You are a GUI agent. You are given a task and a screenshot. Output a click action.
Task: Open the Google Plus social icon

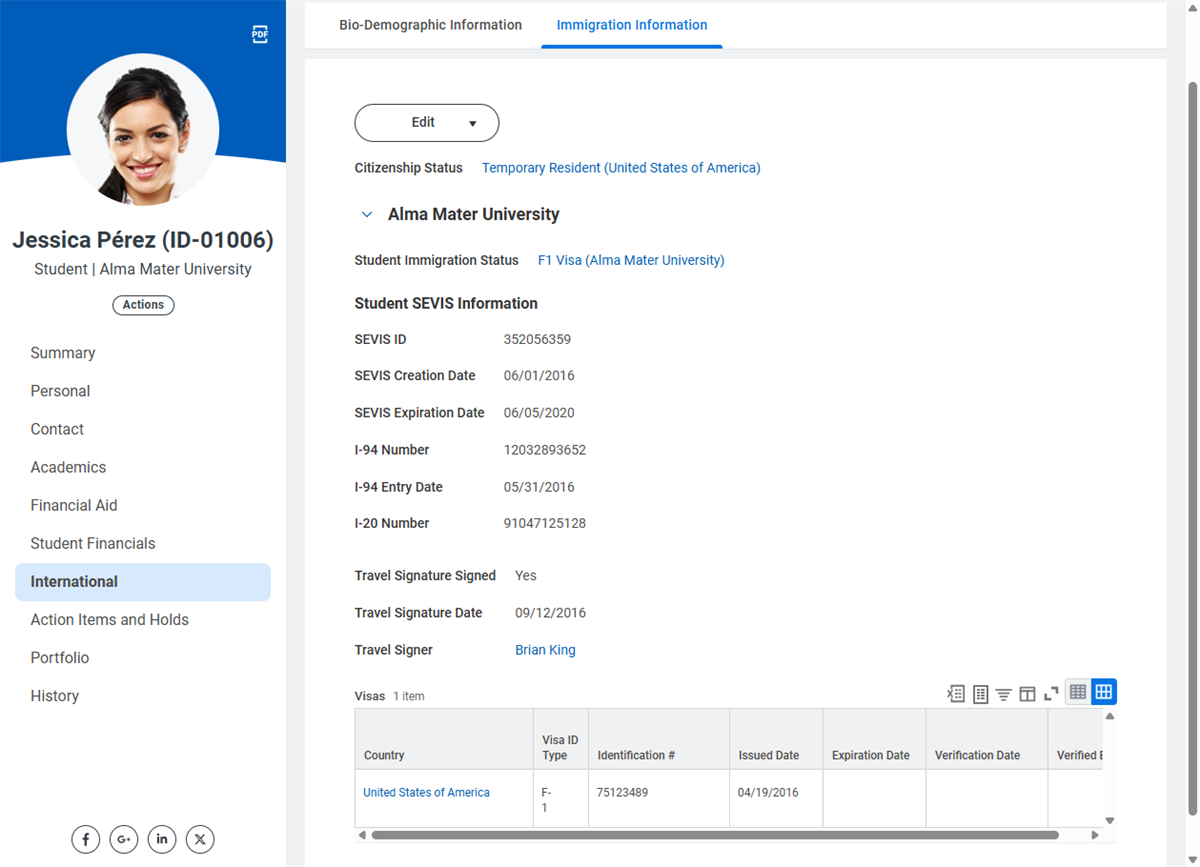[x=124, y=839]
